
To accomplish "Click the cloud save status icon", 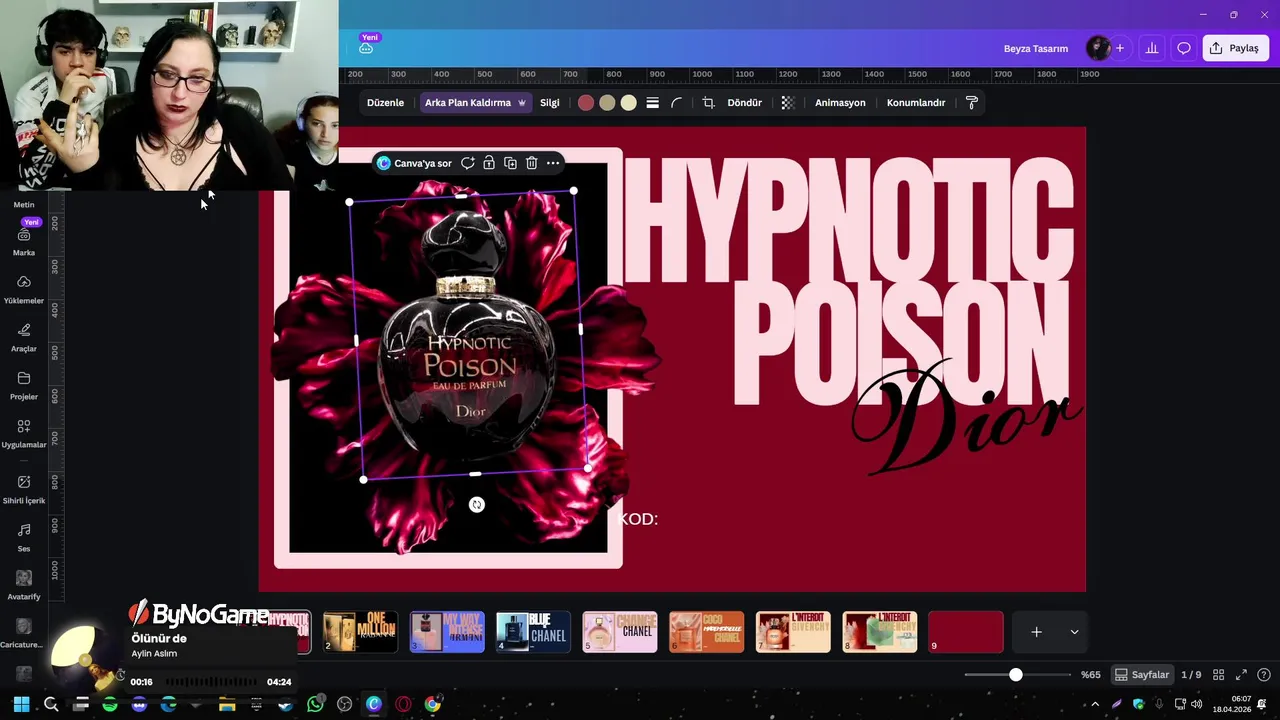I will [366, 48].
